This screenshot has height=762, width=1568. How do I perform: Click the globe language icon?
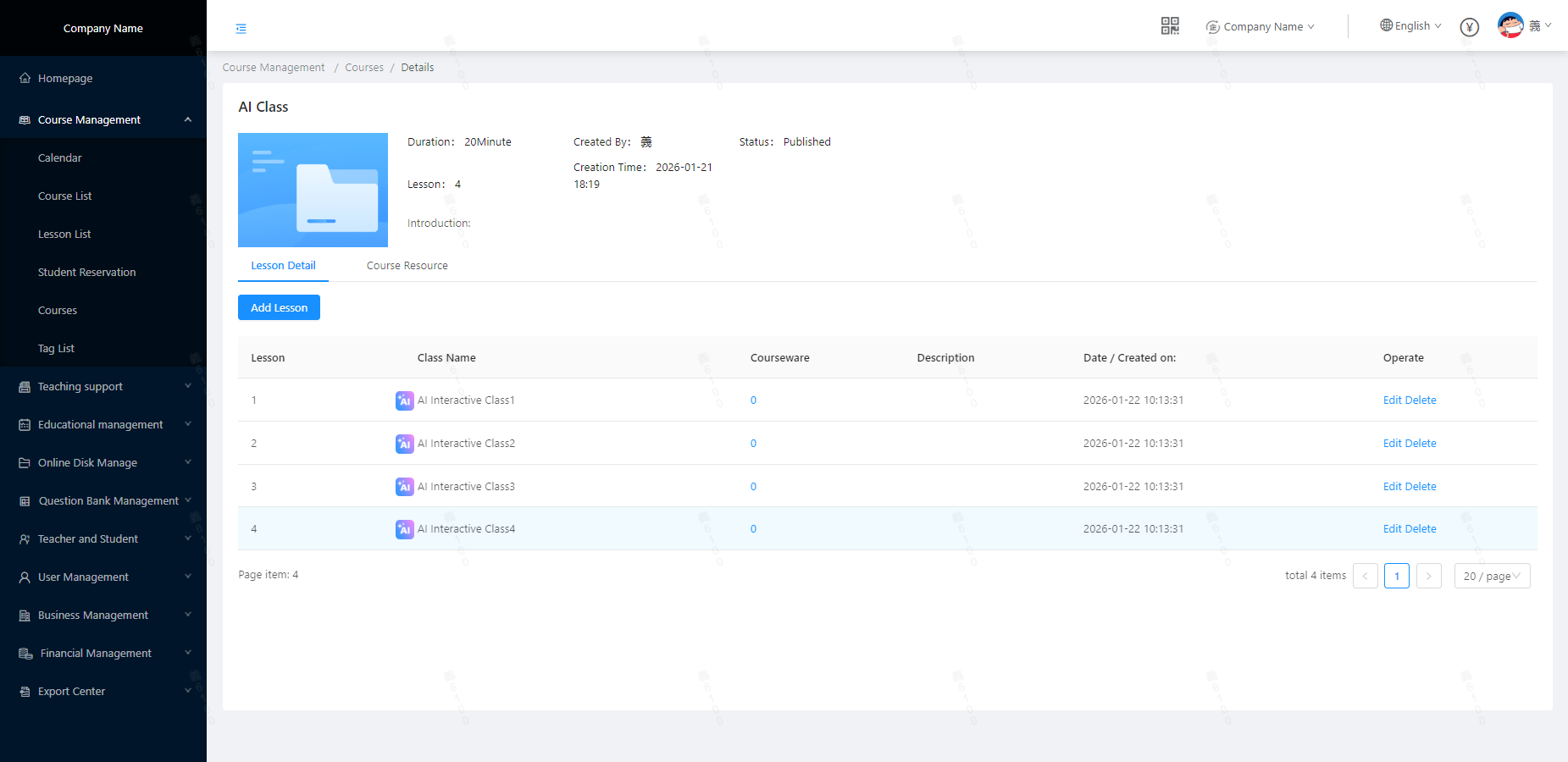pyautogui.click(x=1386, y=25)
